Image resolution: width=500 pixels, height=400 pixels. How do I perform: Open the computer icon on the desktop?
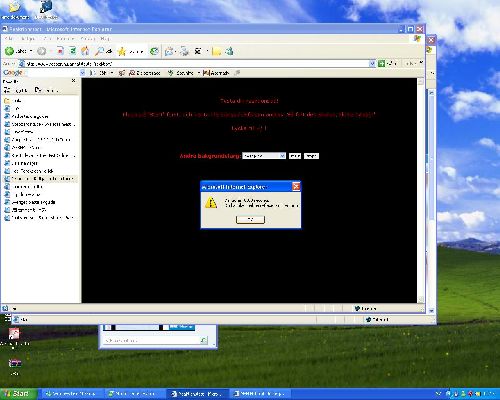tap(46, 7)
